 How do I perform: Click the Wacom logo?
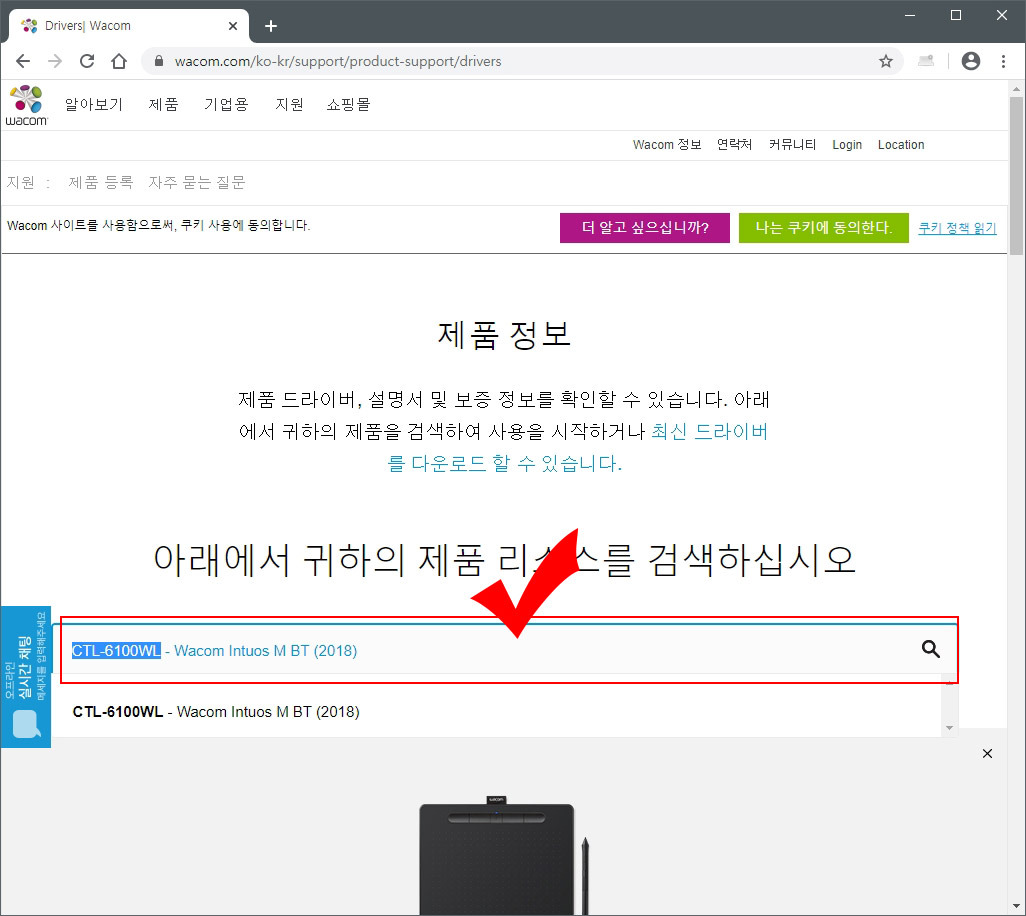(x=27, y=105)
